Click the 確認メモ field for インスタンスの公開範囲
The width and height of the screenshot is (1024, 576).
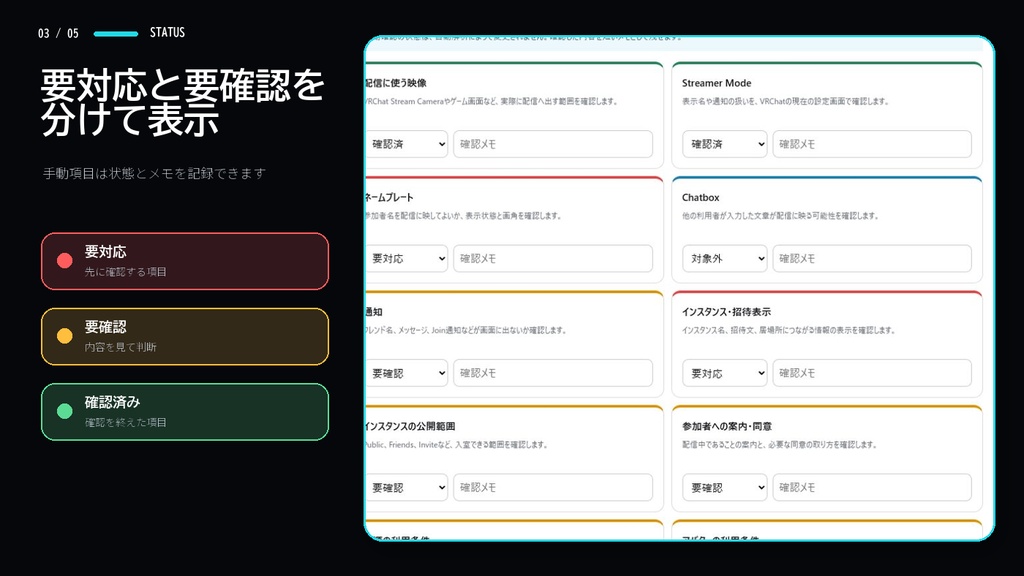tap(553, 487)
